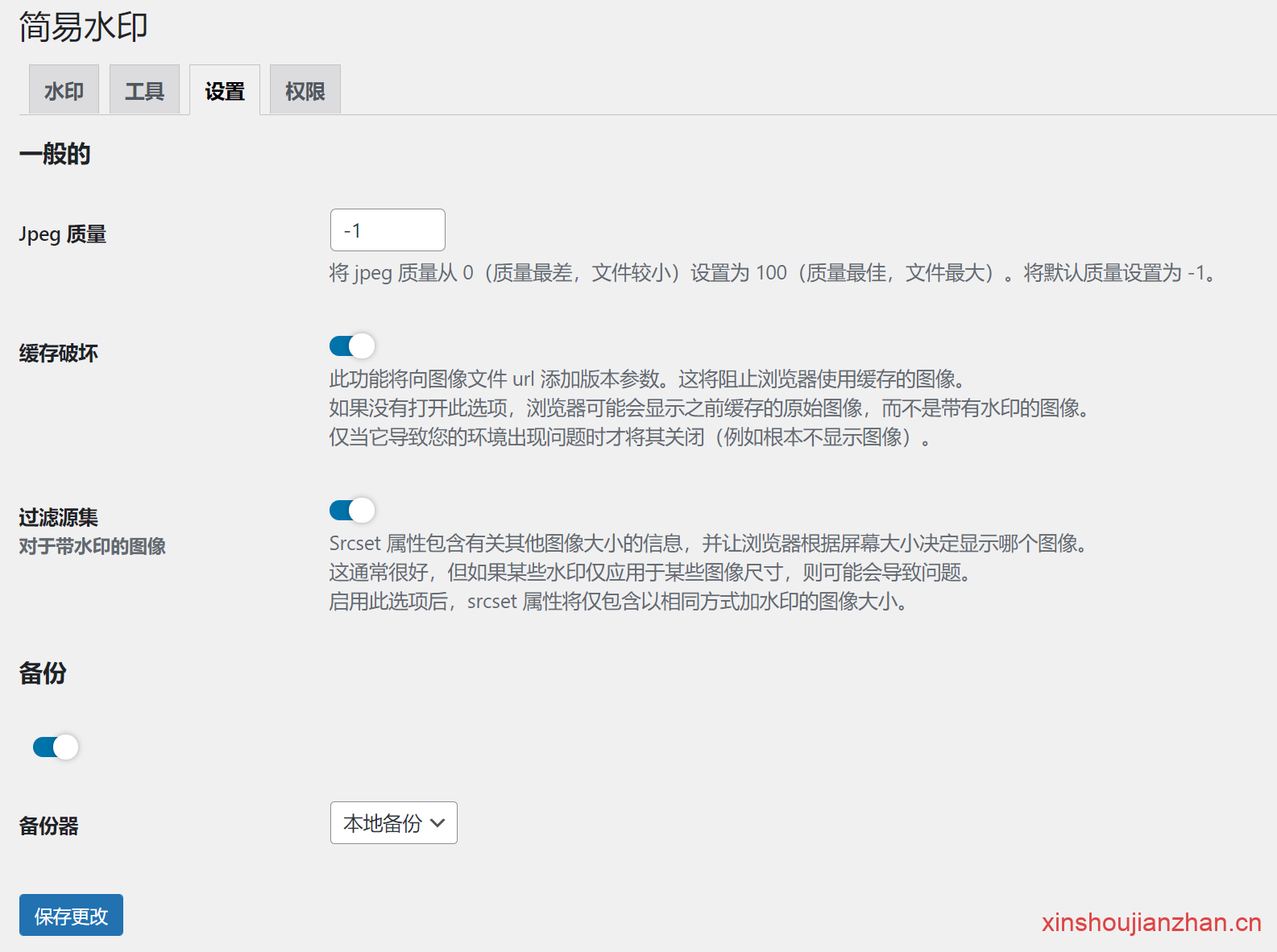Viewport: 1277px width, 952px height.
Task: Click the 备份 section heading
Action: coord(43,673)
